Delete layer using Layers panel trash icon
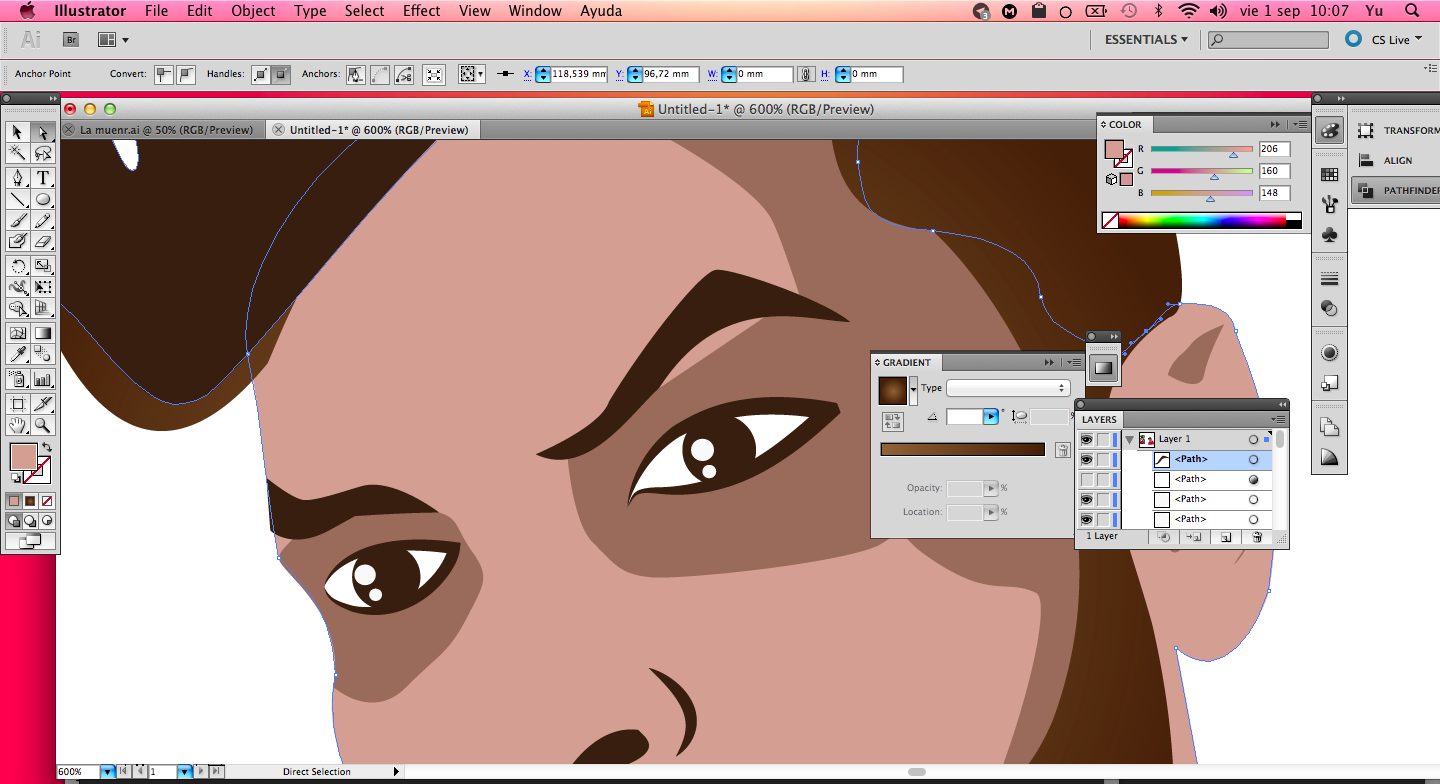This screenshot has width=1440, height=784. (x=1257, y=537)
